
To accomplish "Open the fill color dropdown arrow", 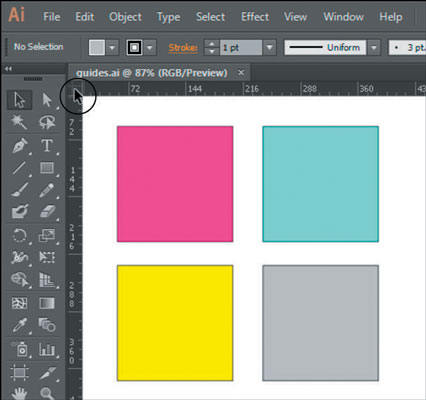I will pos(112,48).
